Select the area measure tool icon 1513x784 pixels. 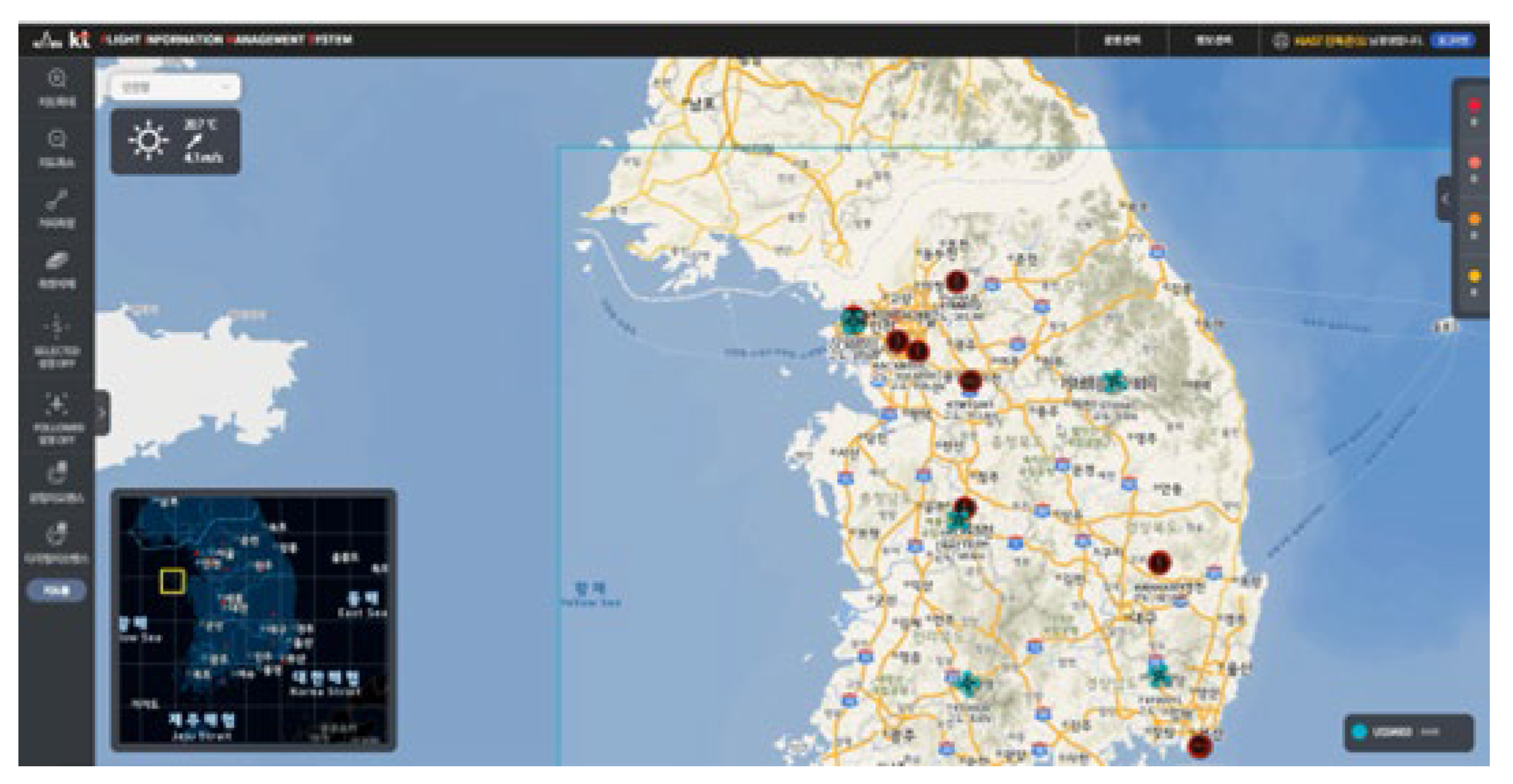57,261
